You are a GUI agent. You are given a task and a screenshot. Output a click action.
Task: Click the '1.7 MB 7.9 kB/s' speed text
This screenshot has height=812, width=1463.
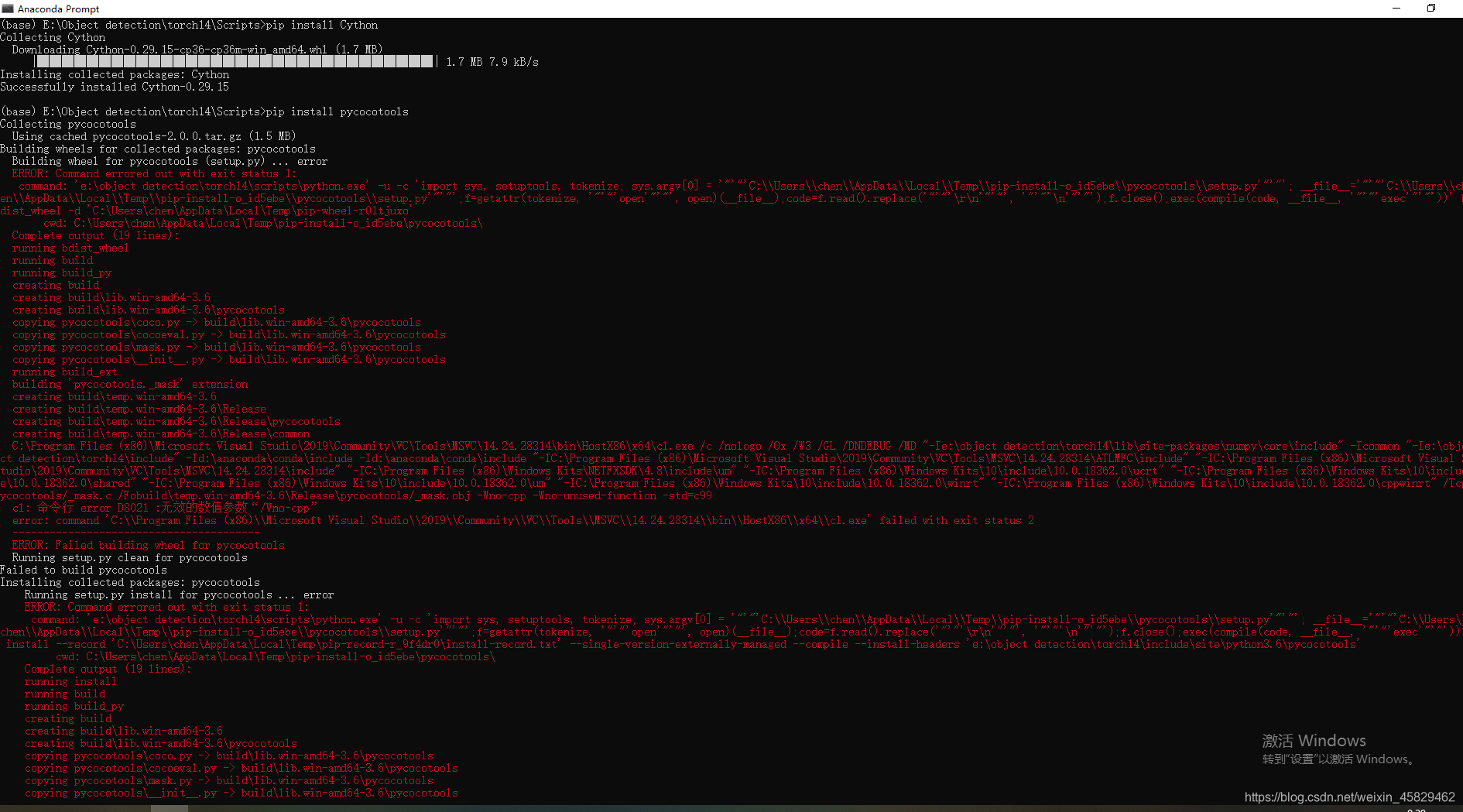coord(492,62)
